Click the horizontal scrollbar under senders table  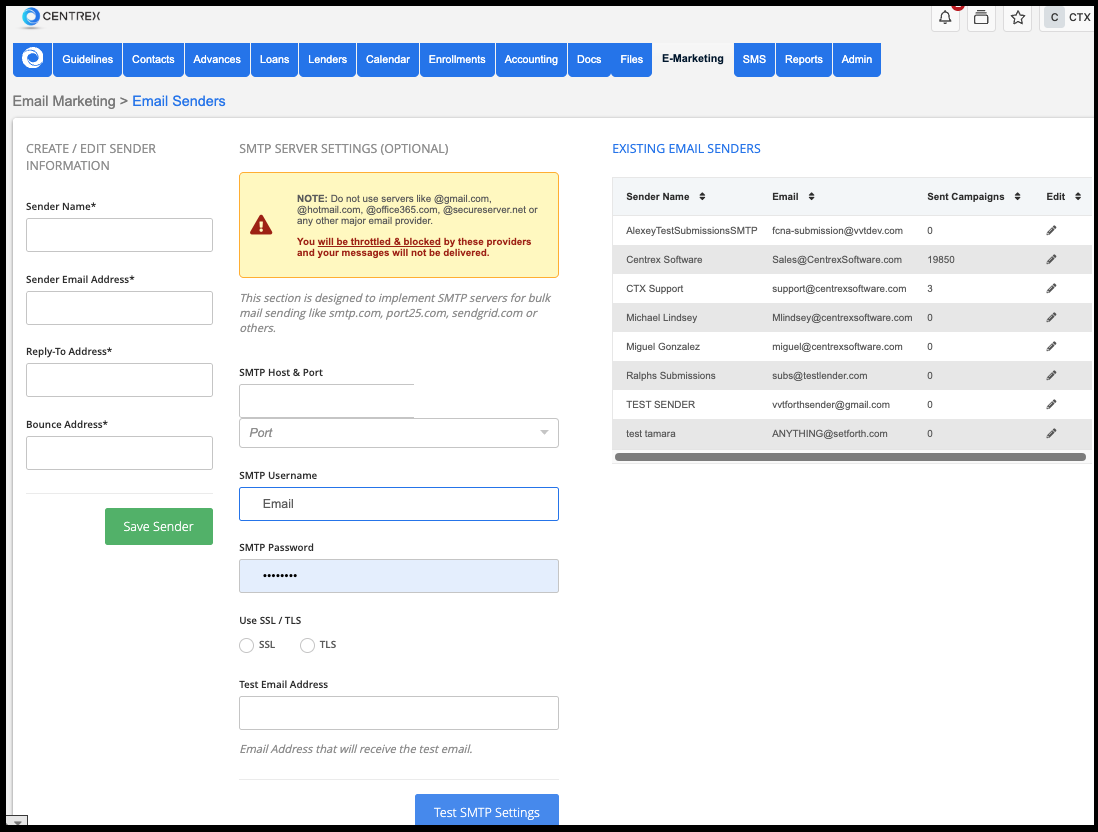(x=850, y=457)
